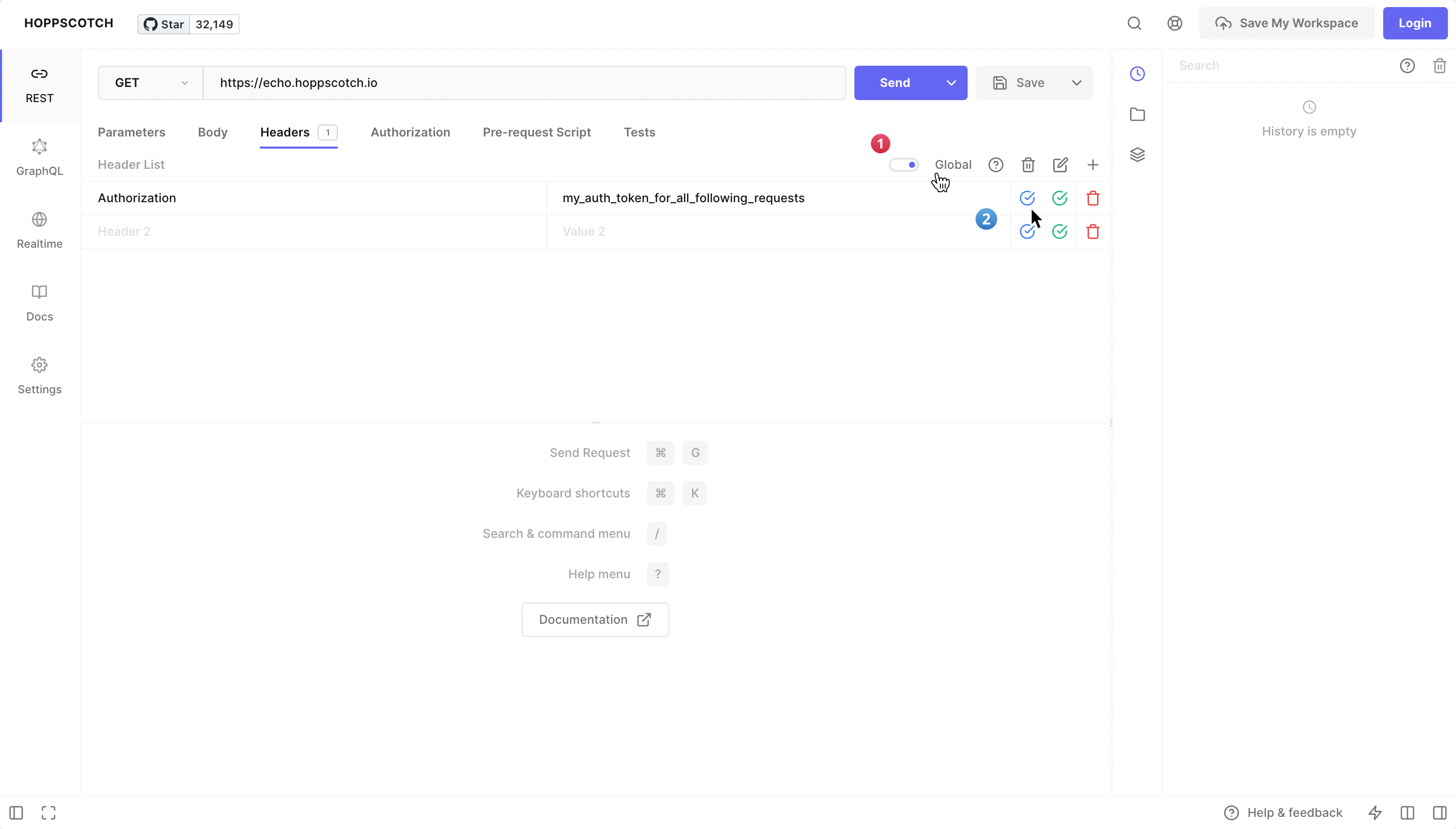Select the REST view in the sidebar

[x=39, y=85]
